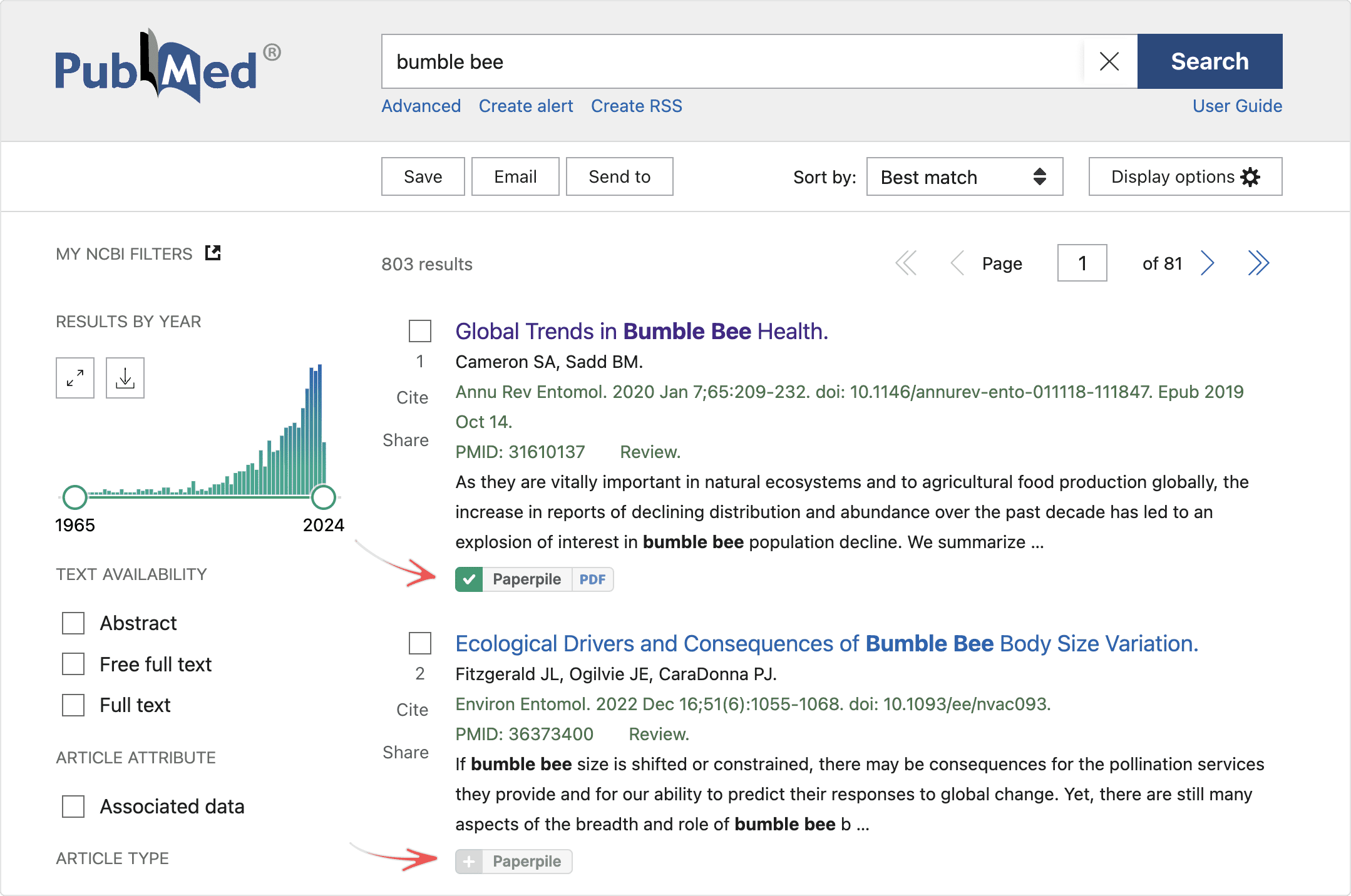1351x896 pixels.
Task: Clear the search box with X icon
Action: coord(1109,61)
